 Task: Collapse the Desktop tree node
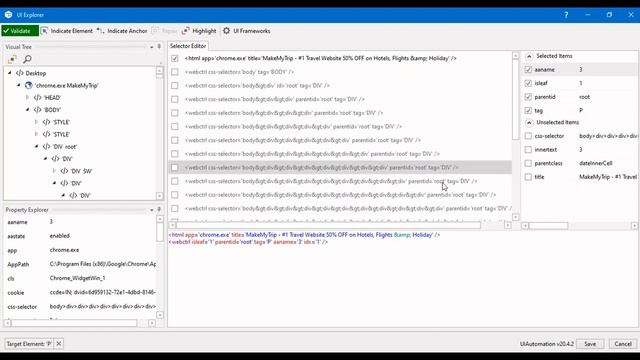point(10,73)
